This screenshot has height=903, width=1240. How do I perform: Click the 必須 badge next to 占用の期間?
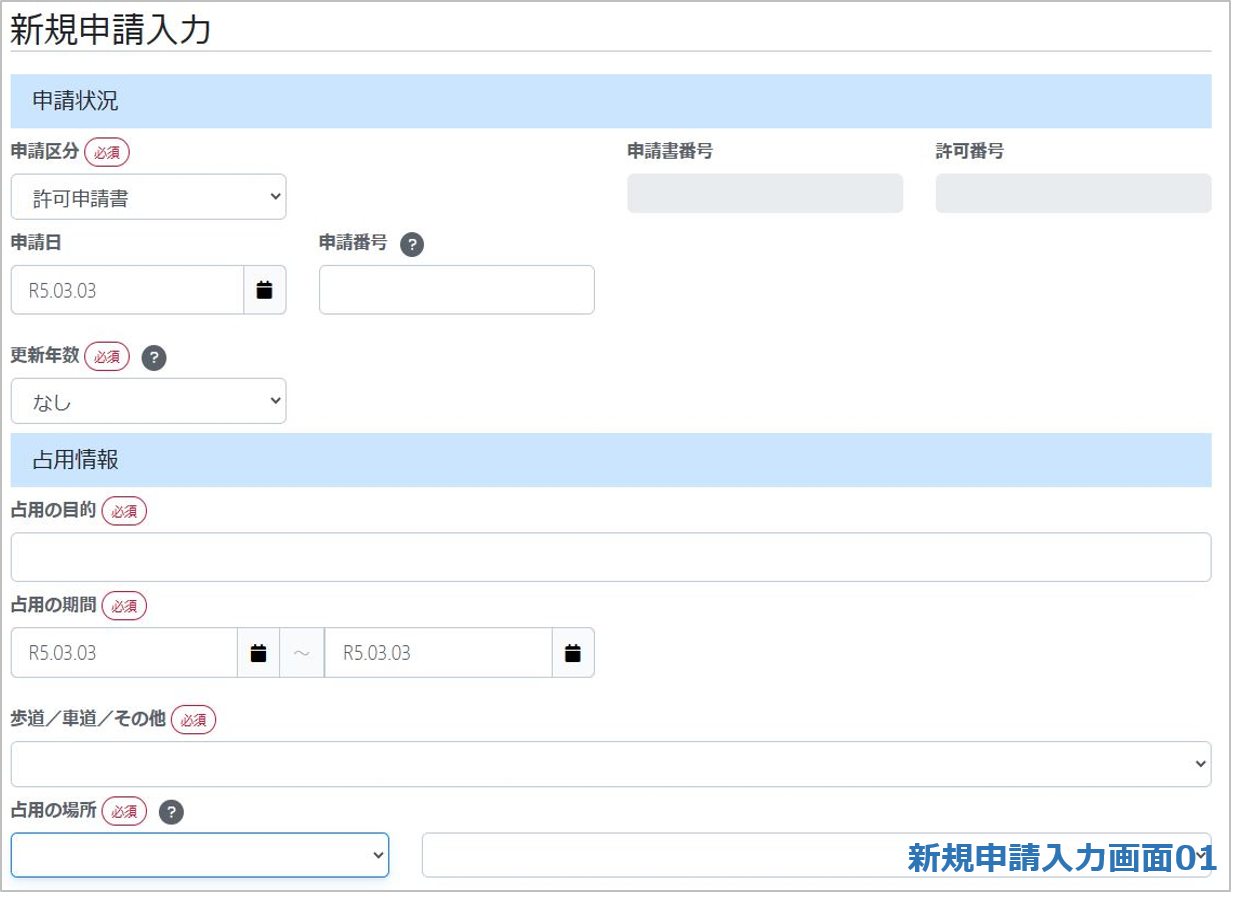coord(124,606)
